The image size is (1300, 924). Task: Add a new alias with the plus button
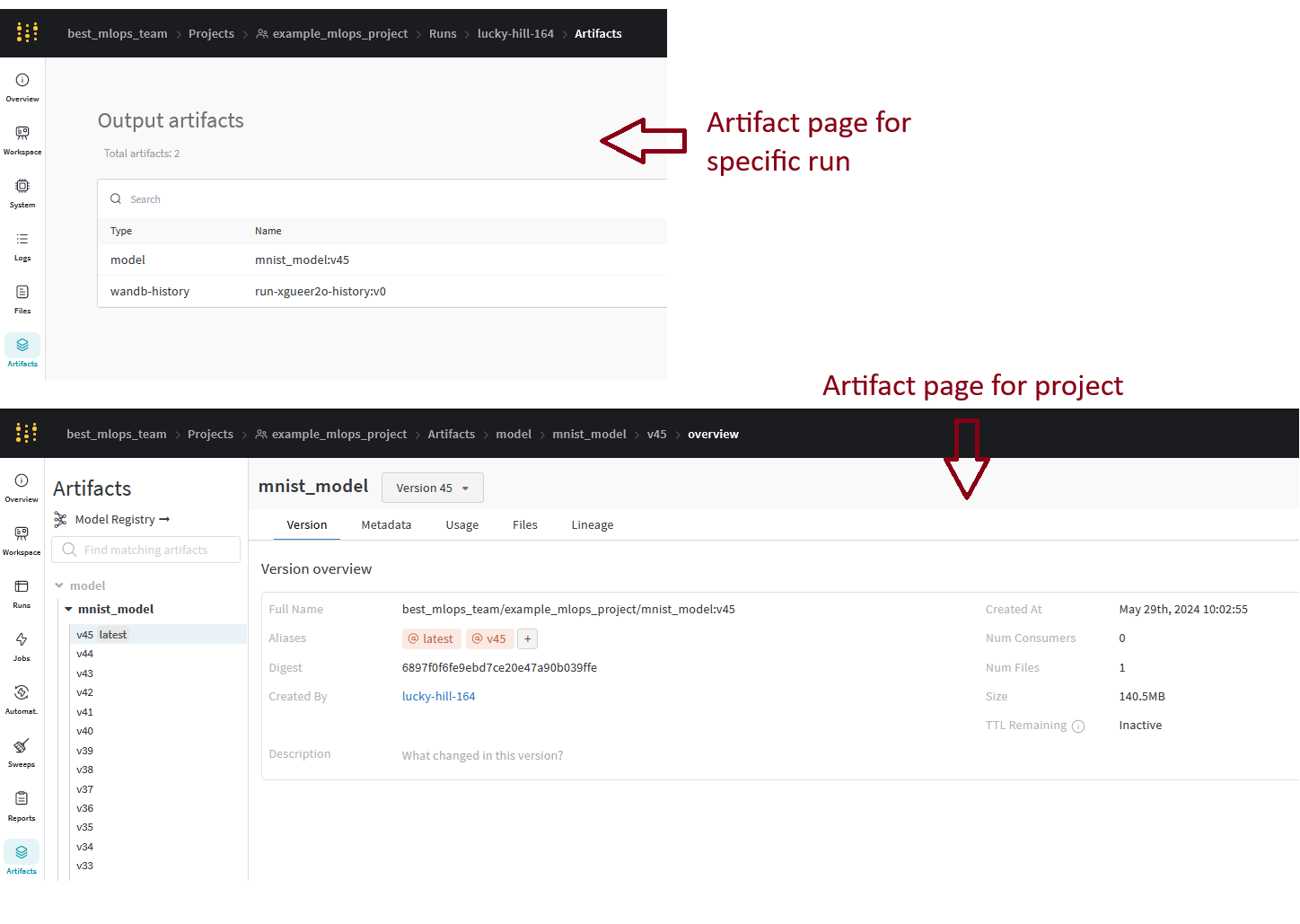(528, 639)
